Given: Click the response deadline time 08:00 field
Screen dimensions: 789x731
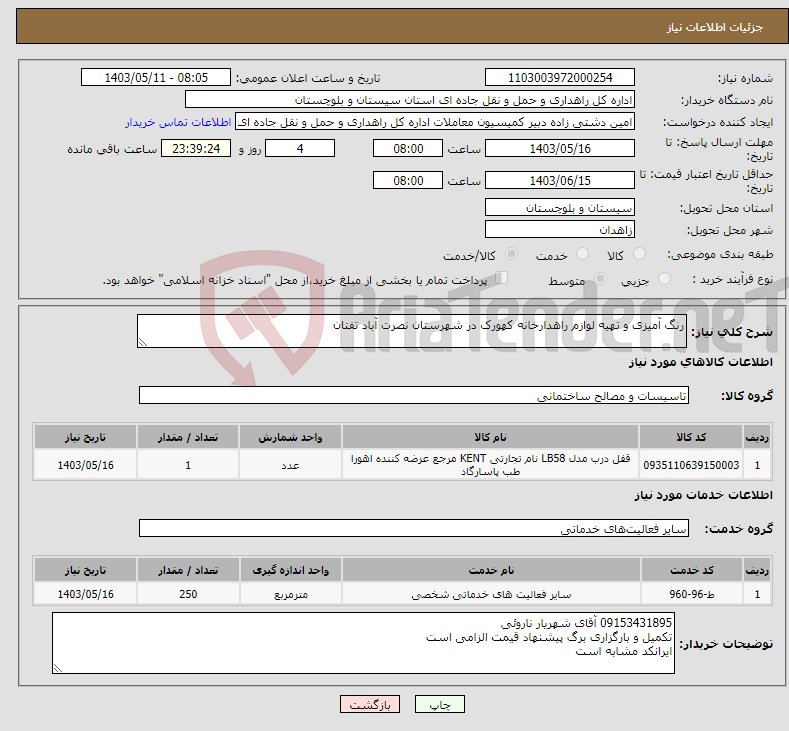Looking at the screenshot, I should [408, 148].
